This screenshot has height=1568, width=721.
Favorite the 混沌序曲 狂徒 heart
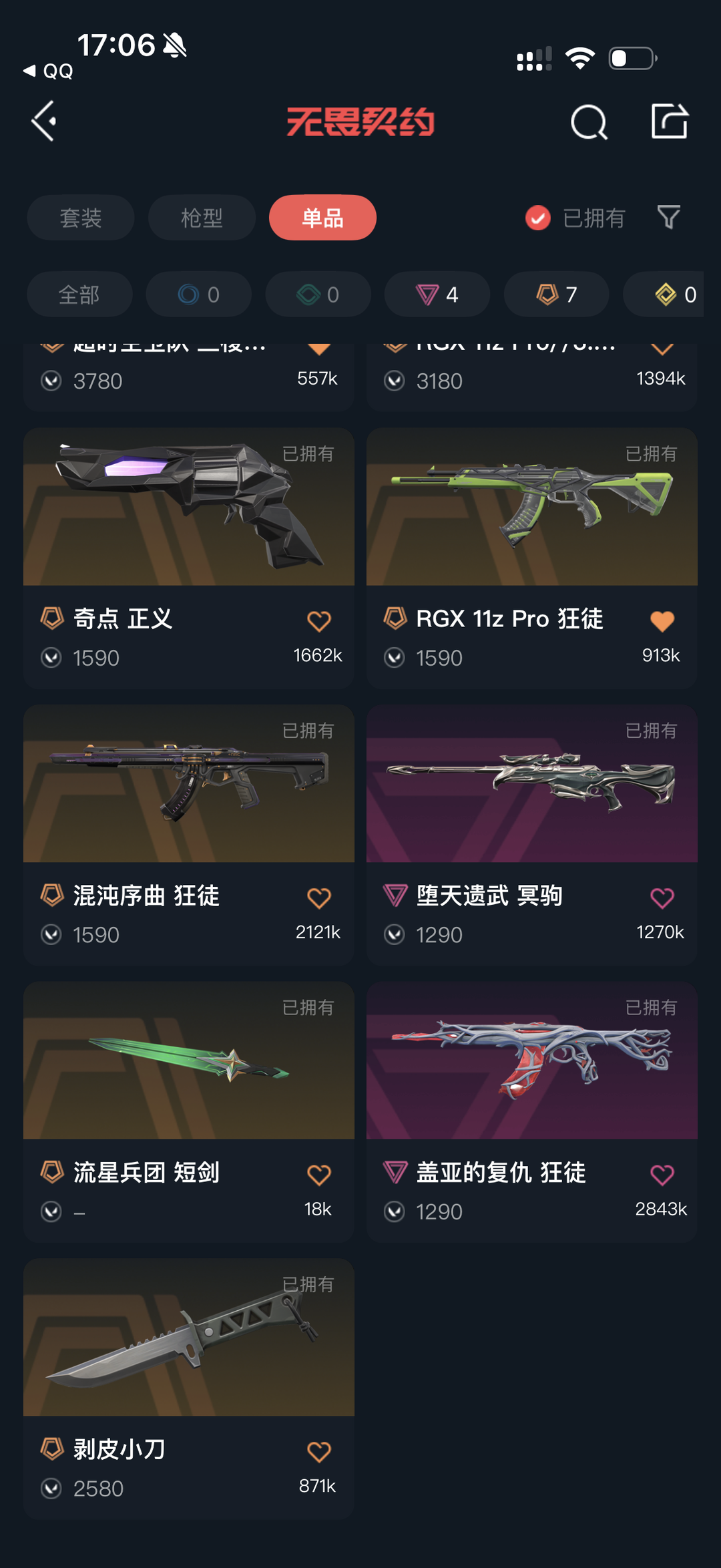coord(319,898)
